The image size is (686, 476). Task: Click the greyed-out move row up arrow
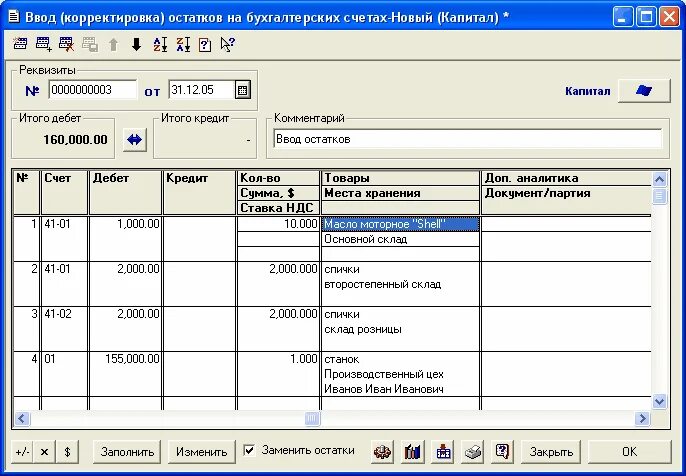(x=113, y=44)
